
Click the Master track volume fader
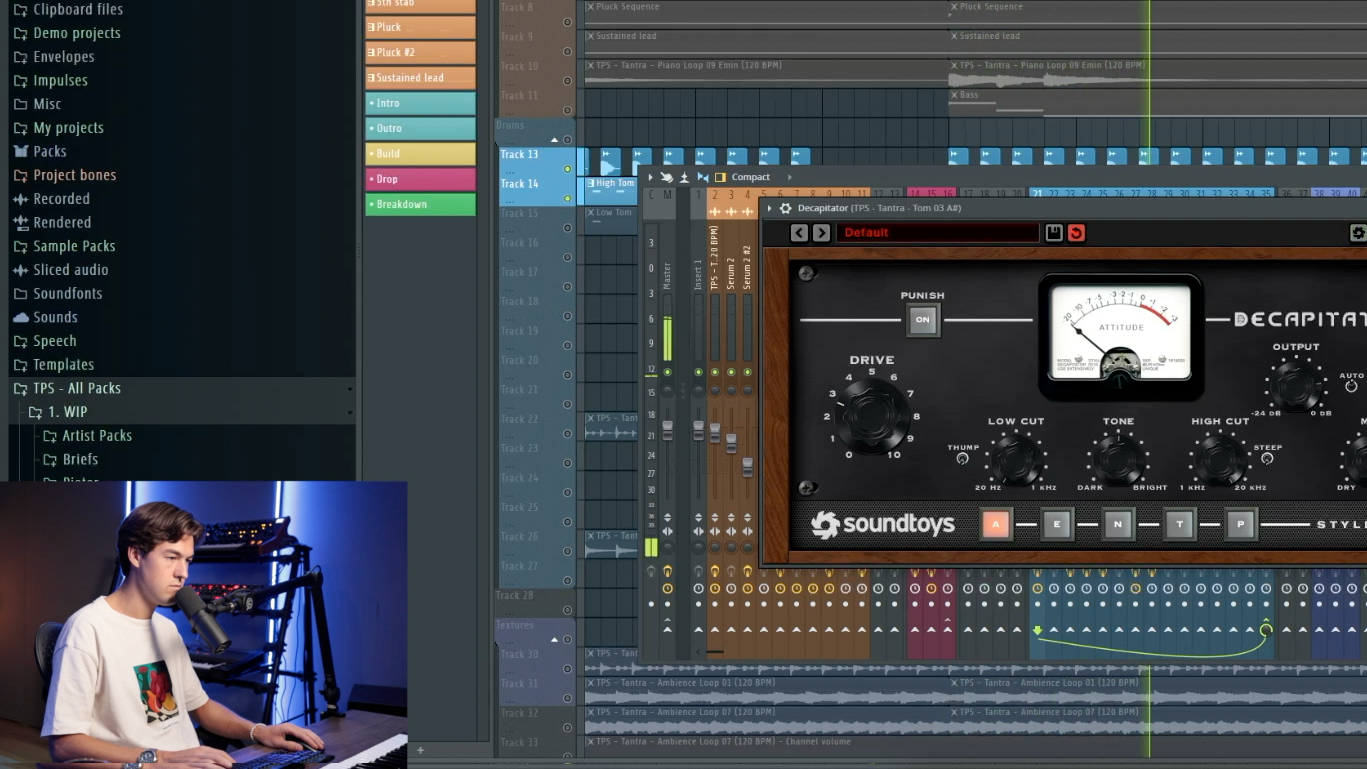click(668, 430)
